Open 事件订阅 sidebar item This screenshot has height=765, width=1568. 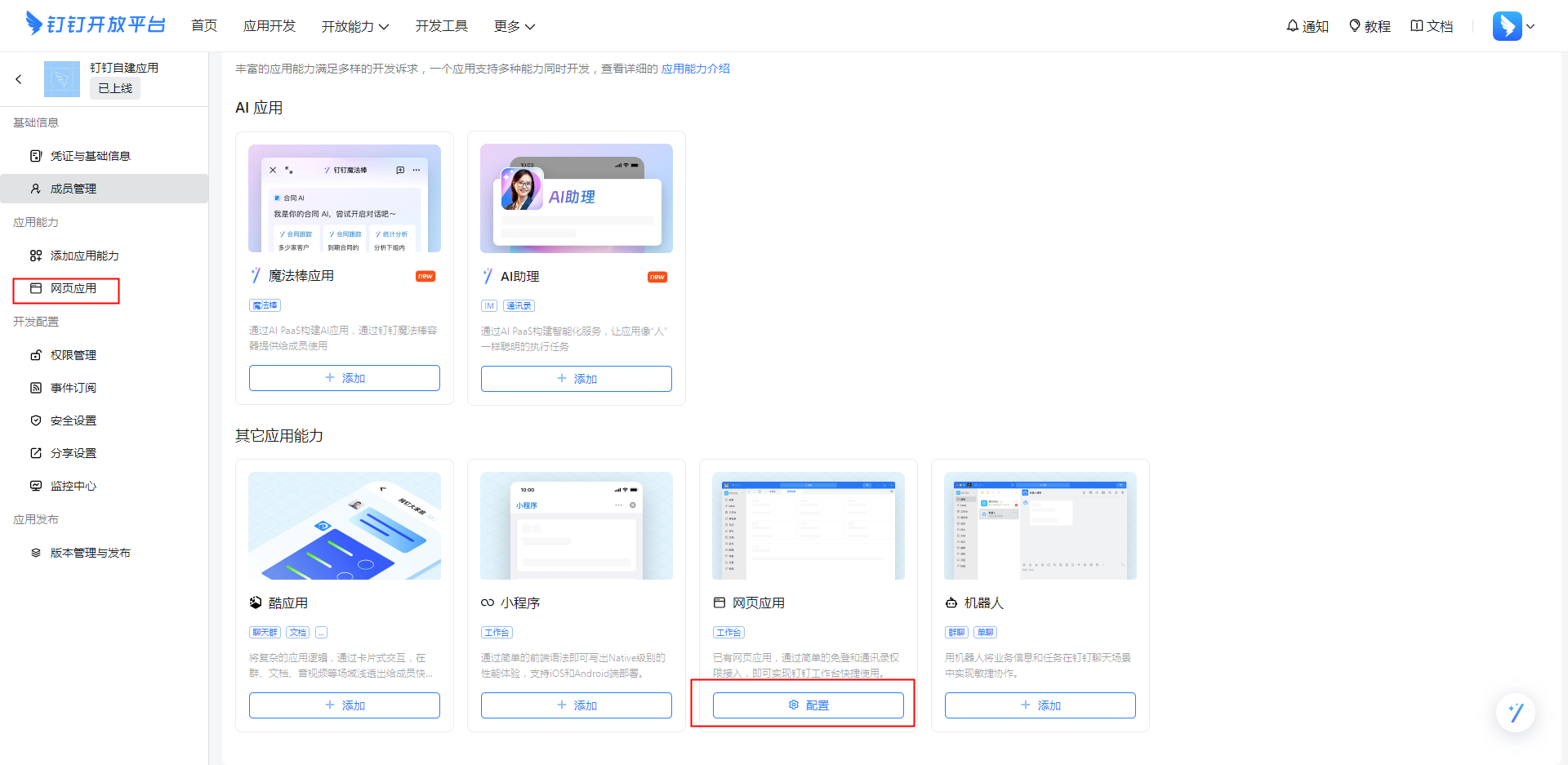pyautogui.click(x=105, y=388)
